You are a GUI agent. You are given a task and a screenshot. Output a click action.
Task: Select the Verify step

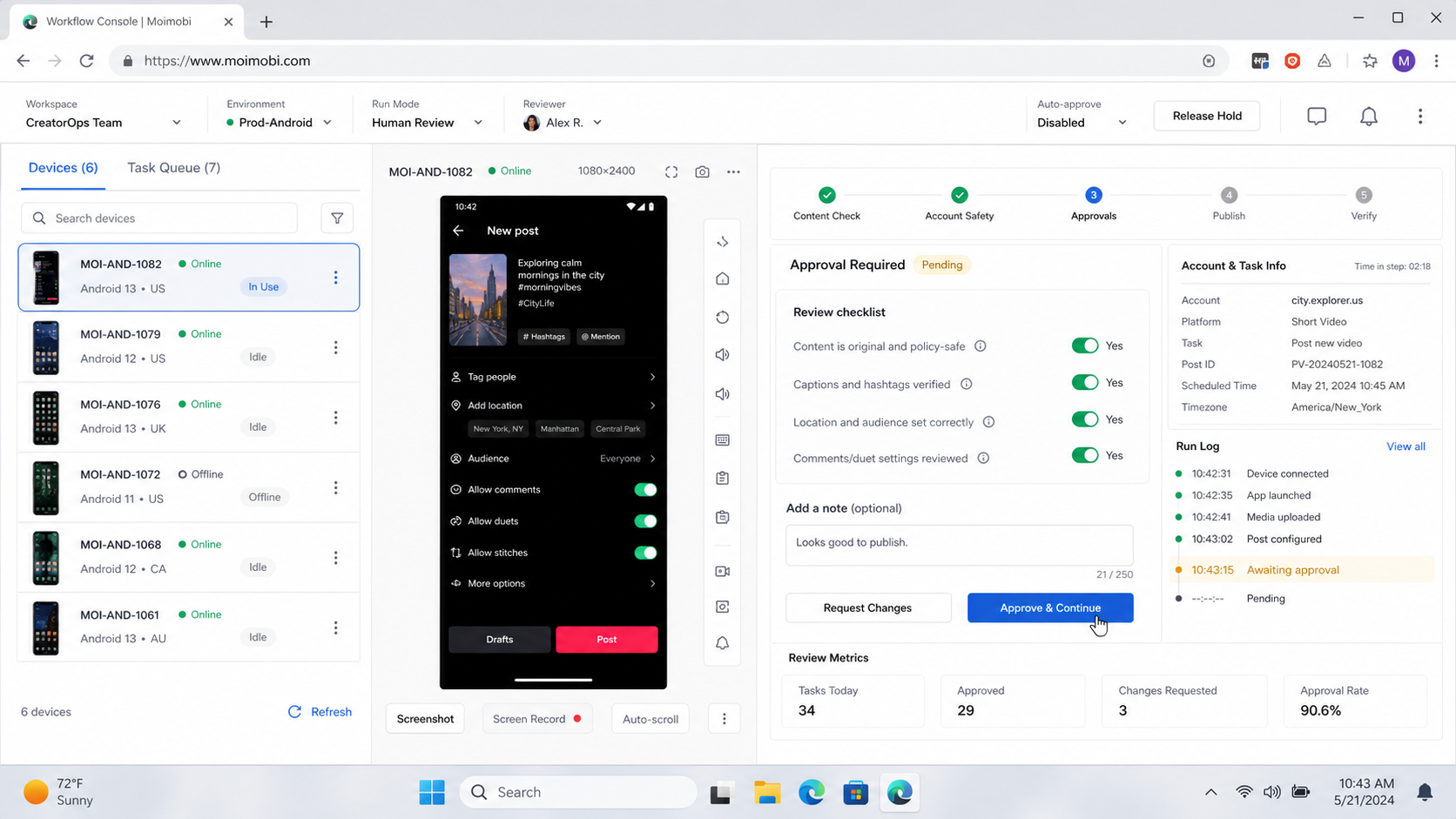[1364, 205]
